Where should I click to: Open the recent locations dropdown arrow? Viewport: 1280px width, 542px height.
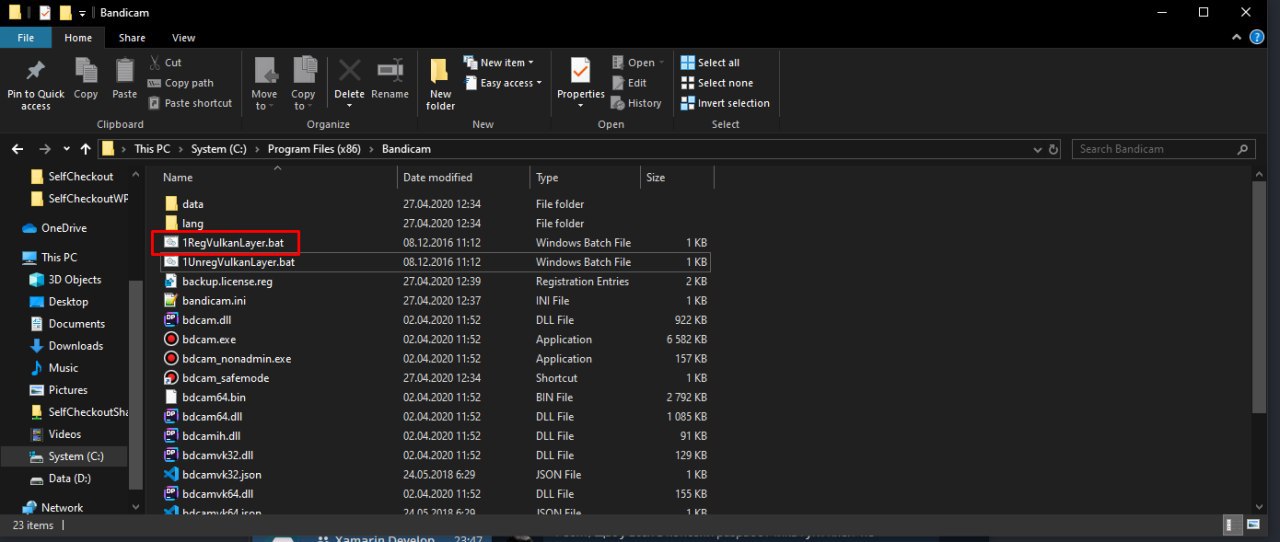tap(66, 149)
